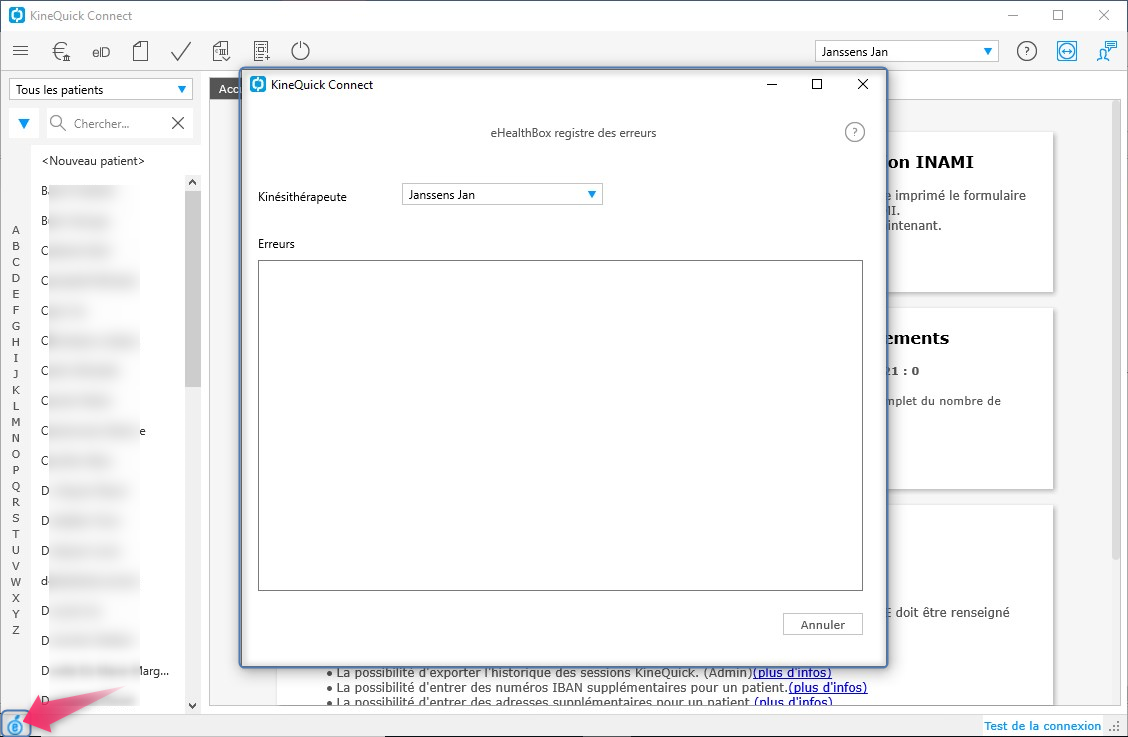This screenshot has height=737, width=1128.
Task: Open the document with checkmark icon
Action: coord(221,51)
